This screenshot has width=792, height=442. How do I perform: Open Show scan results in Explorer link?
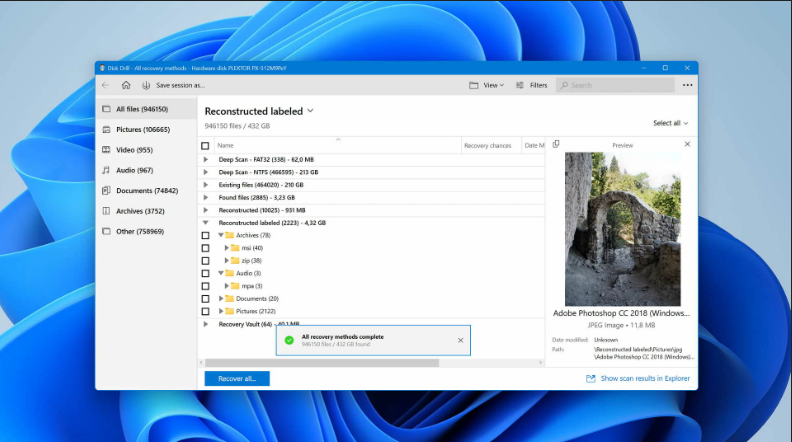(x=645, y=378)
